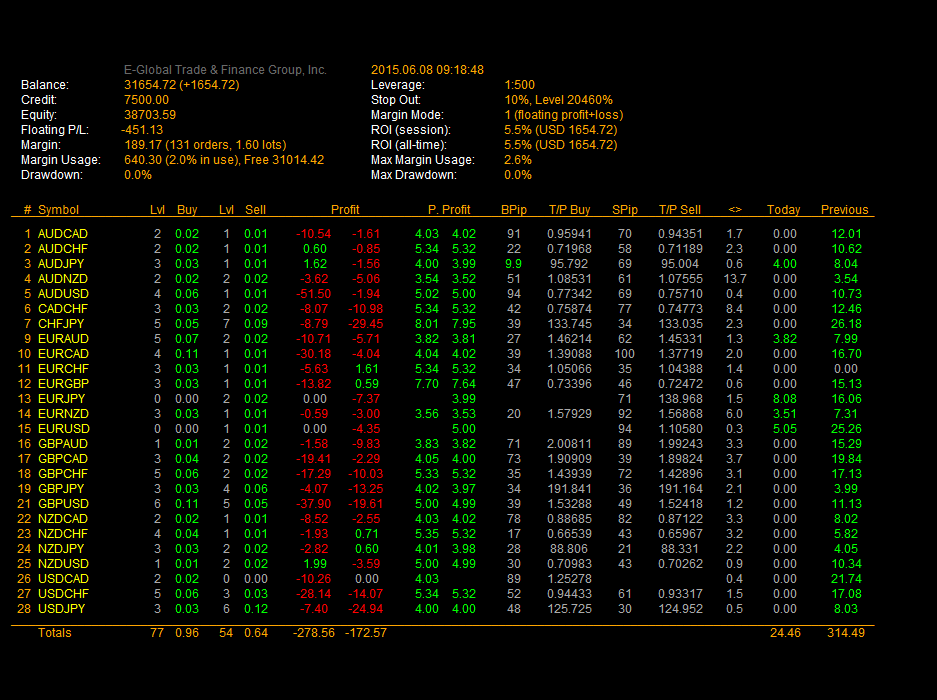
Task: Select the AUDCAD symbol row
Action: [x=62, y=234]
